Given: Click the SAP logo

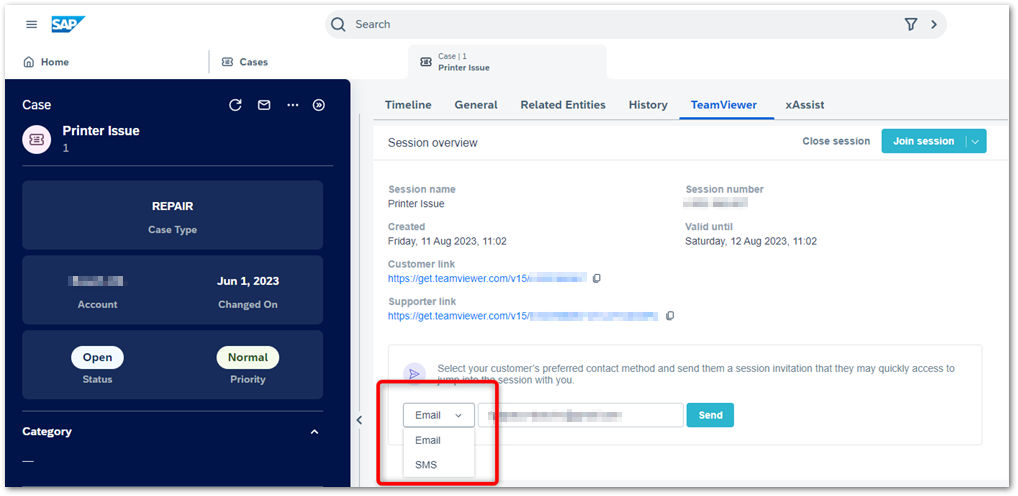Looking at the screenshot, I should coord(68,24).
